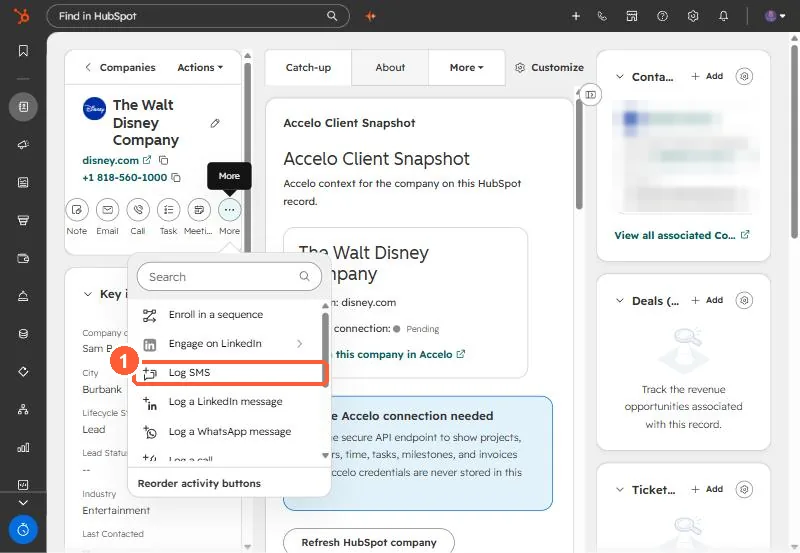Viewport: 800px width, 553px height.
Task: Click the plus create icon in top bar
Action: (x=576, y=16)
